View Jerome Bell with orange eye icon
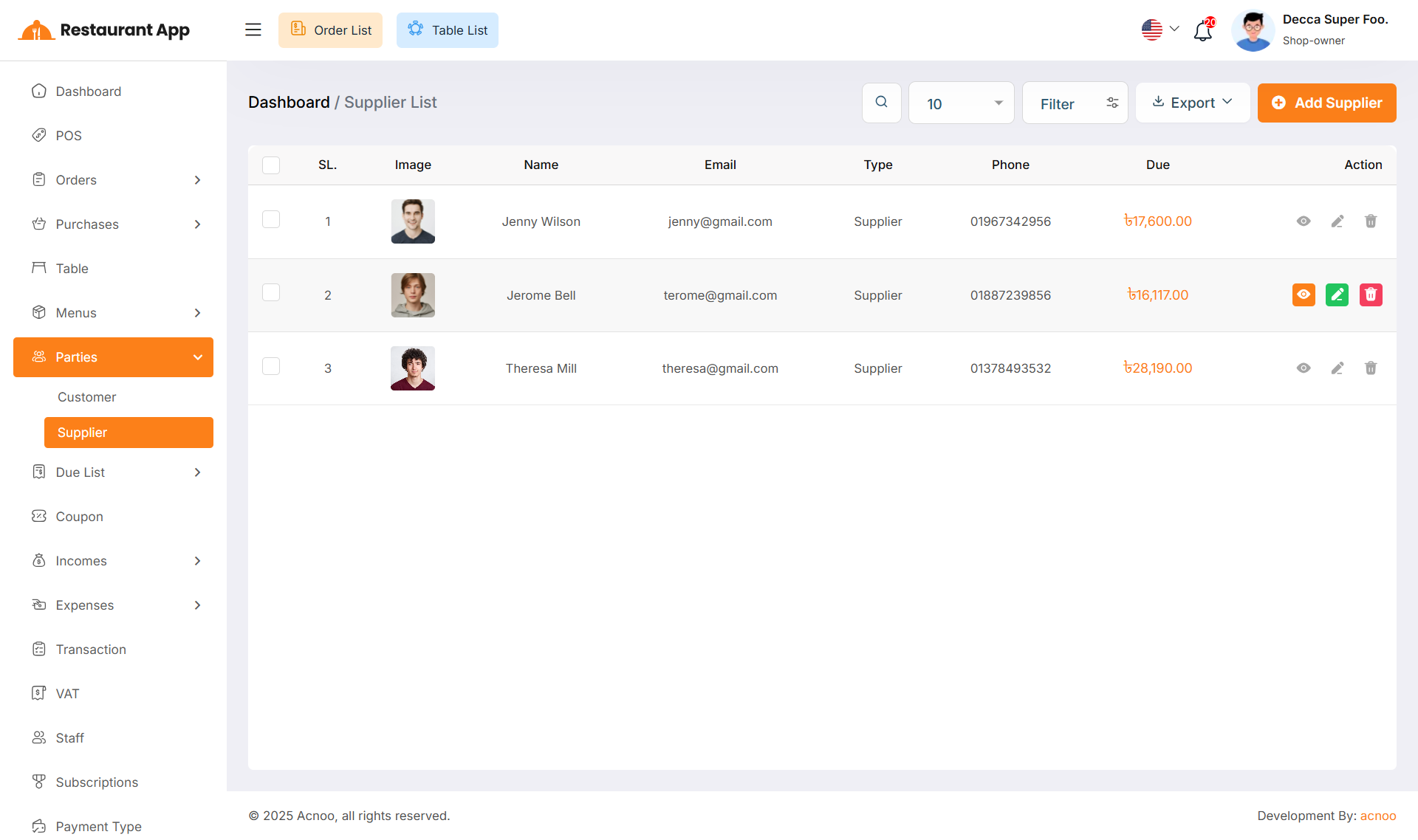The image size is (1418, 840). 1304,295
